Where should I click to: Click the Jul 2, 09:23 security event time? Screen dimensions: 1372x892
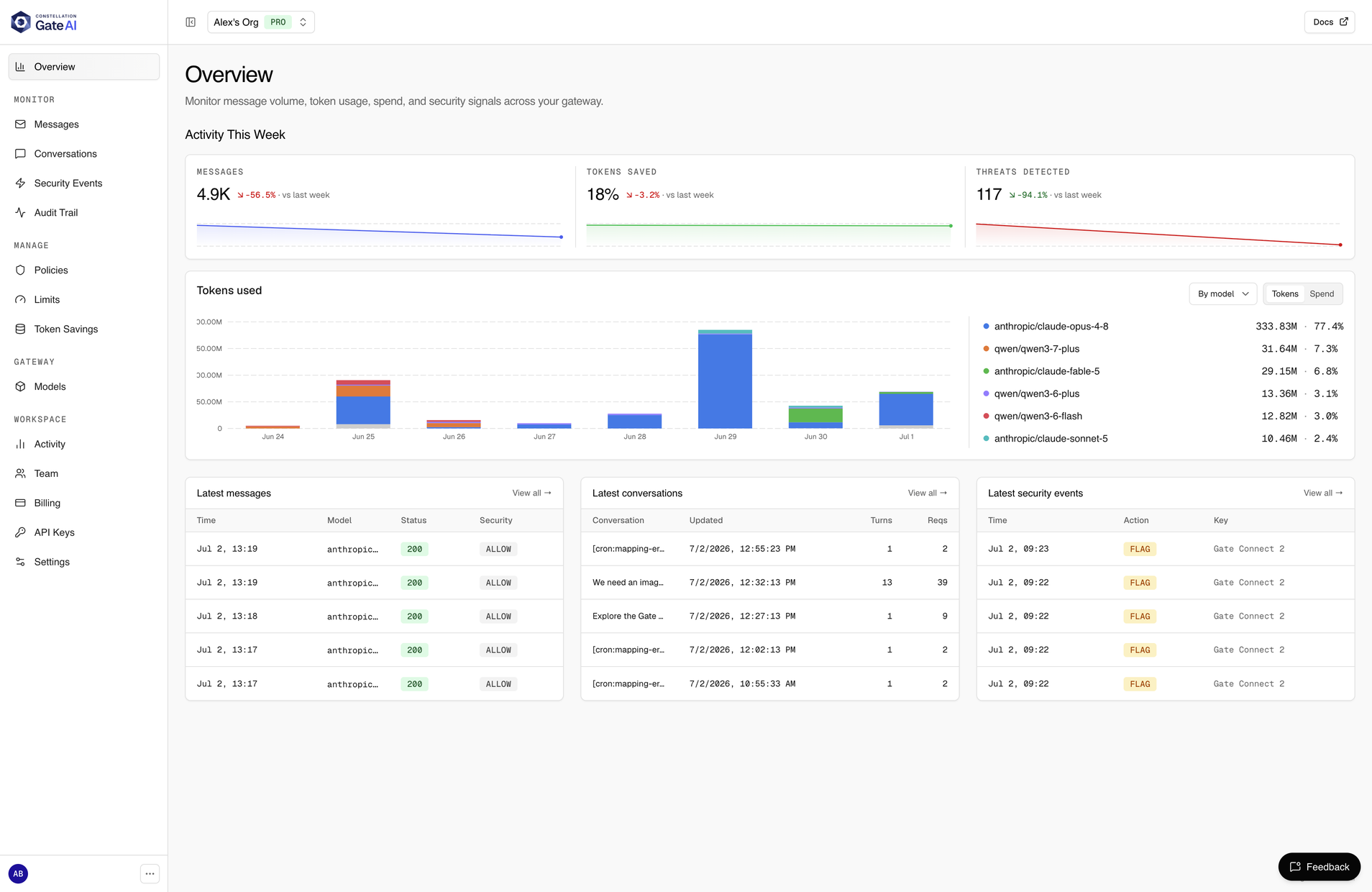click(1017, 549)
